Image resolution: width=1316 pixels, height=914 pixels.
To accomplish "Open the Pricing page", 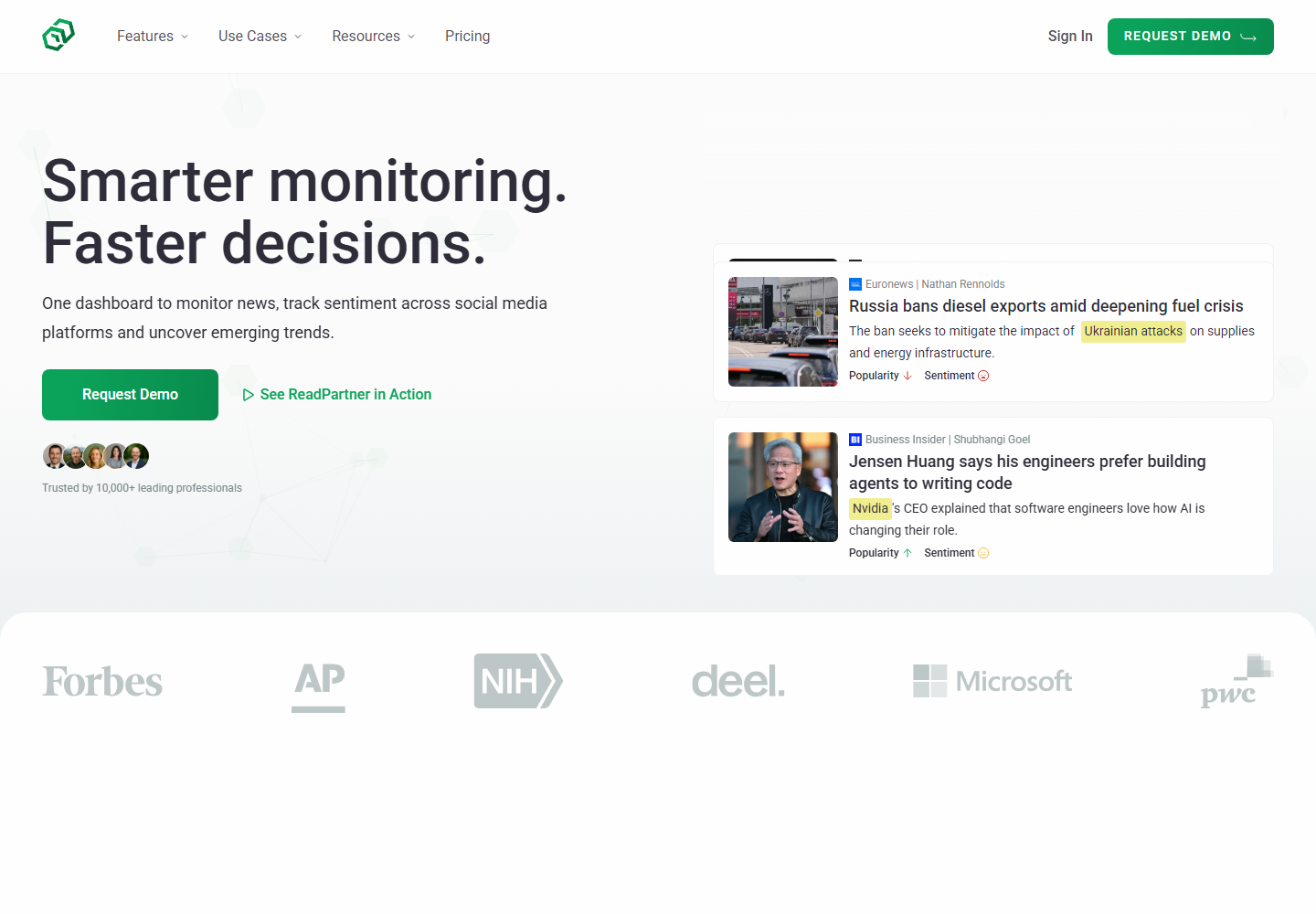I will point(467,37).
